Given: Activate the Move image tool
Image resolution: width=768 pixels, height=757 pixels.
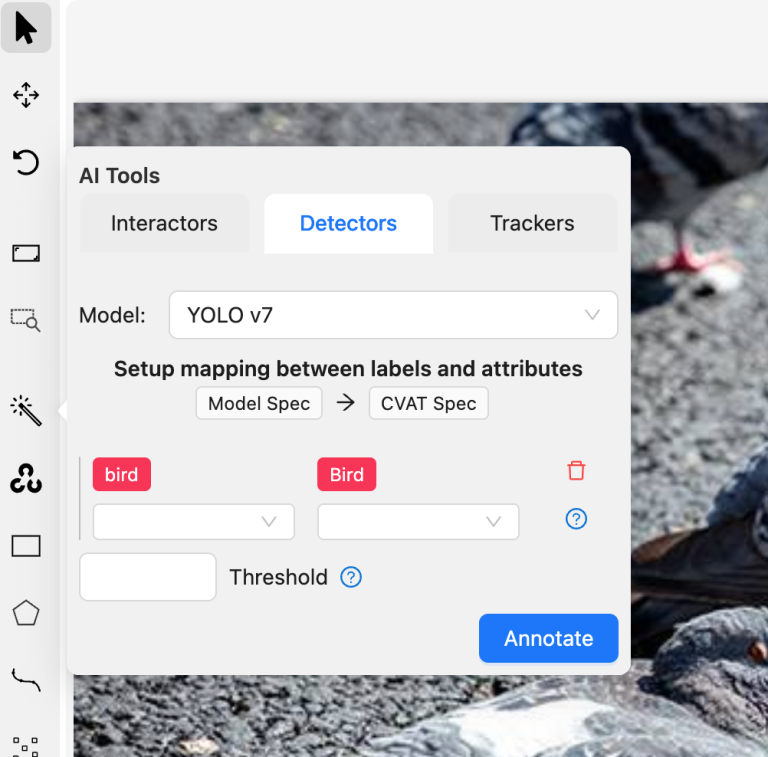Looking at the screenshot, I should tap(26, 95).
